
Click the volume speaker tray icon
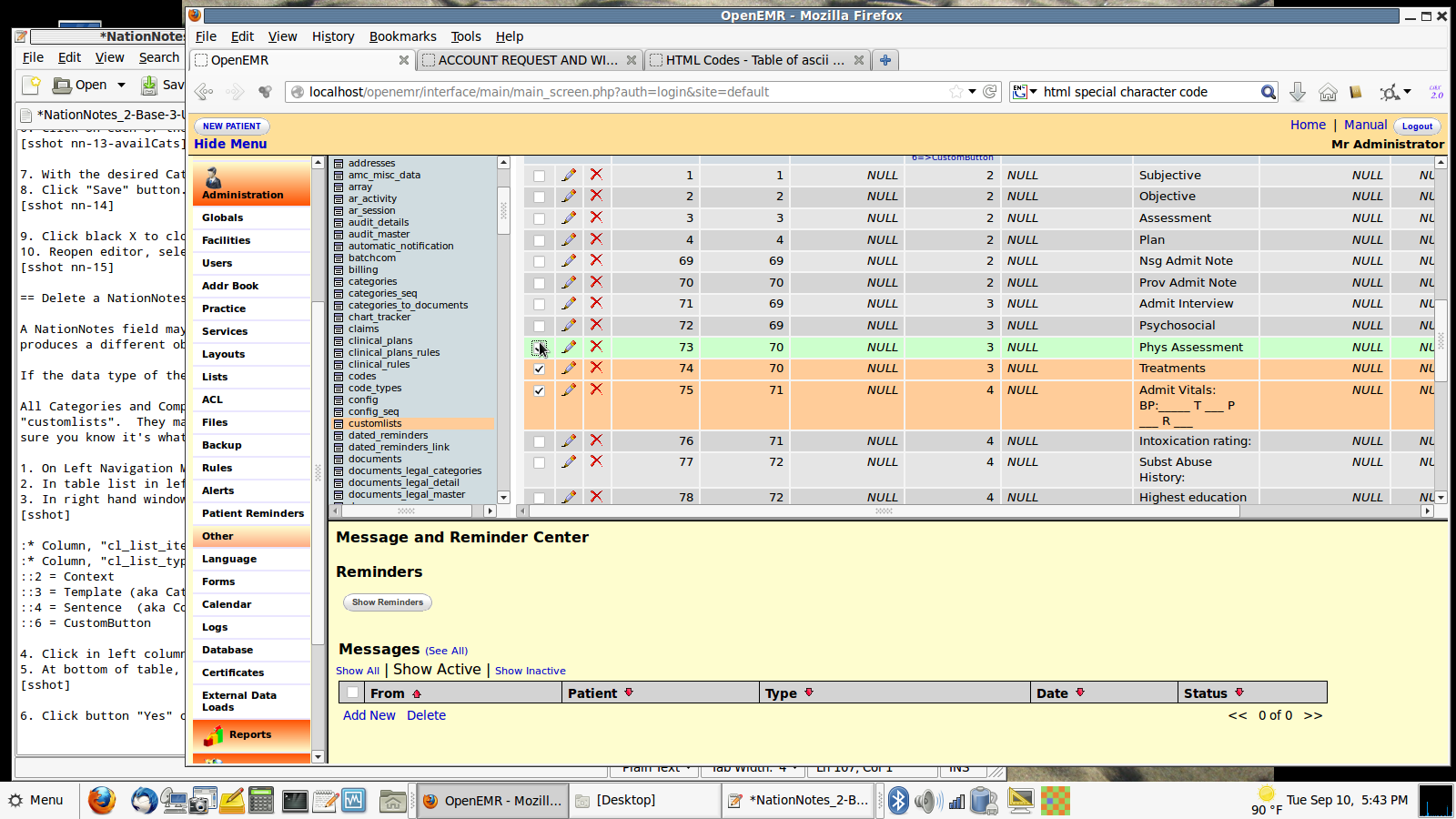pyautogui.click(x=926, y=800)
